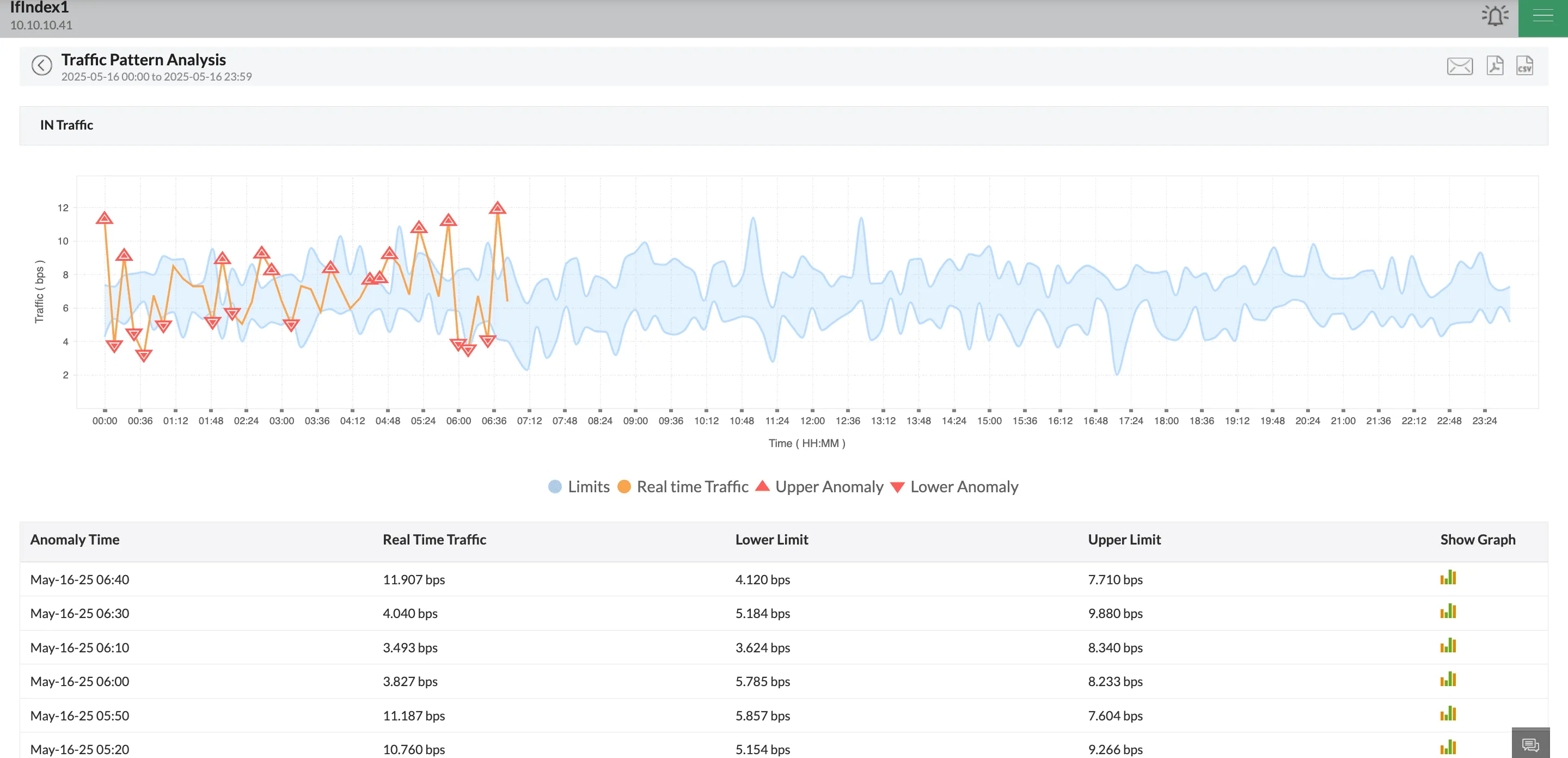The width and height of the screenshot is (1568, 758).
Task: Click the back arrow beside Traffic Pattern Analysis
Action: pos(41,65)
